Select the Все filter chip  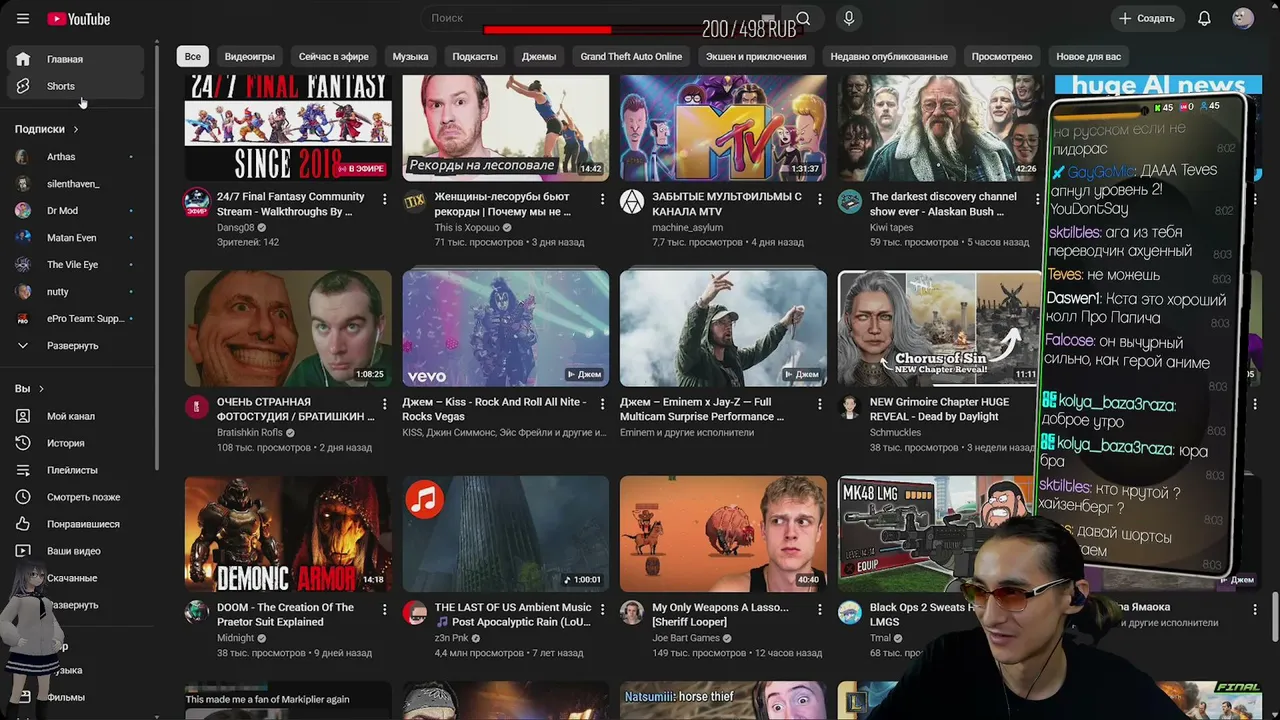click(193, 57)
